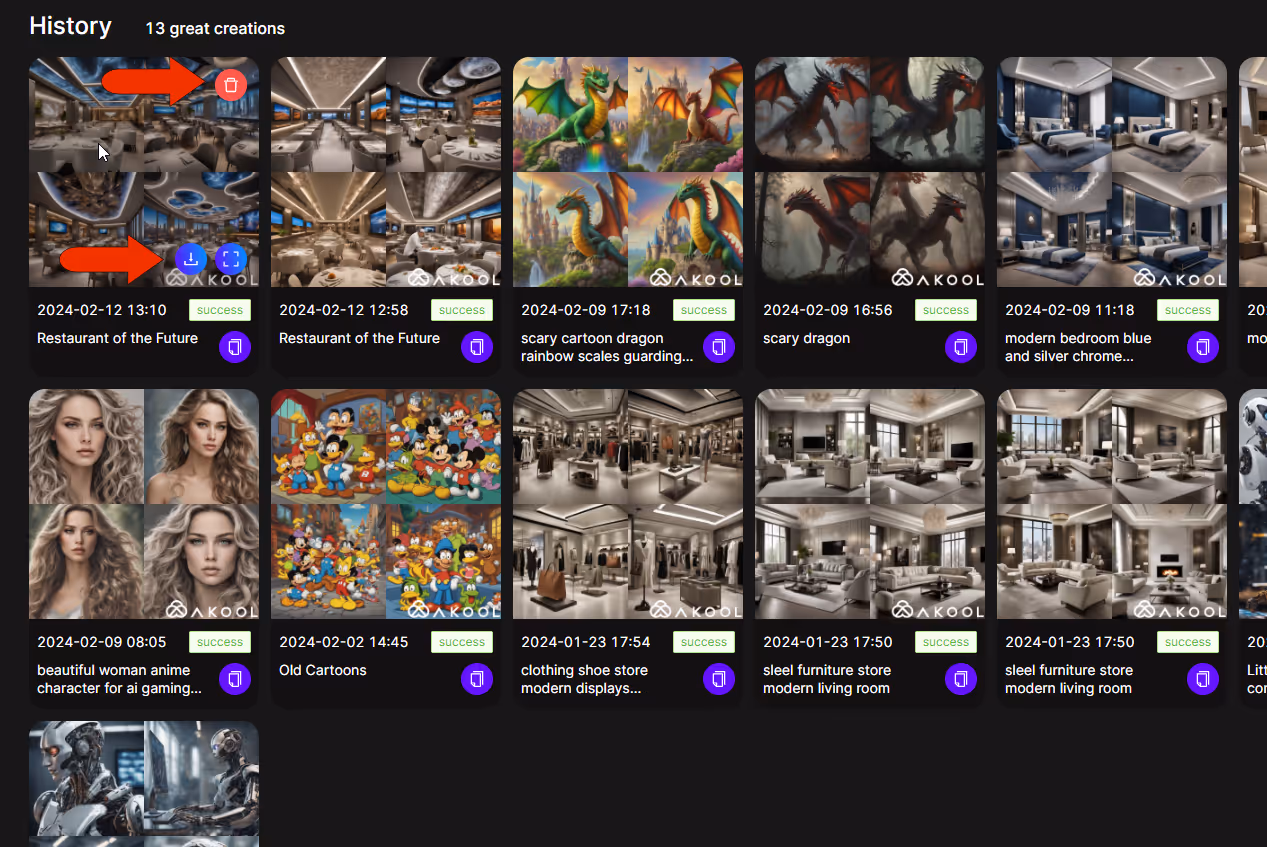The image size is (1267, 847).
Task: Copy the scary cartoon dragon rainbow scales prompt
Action: tap(719, 347)
